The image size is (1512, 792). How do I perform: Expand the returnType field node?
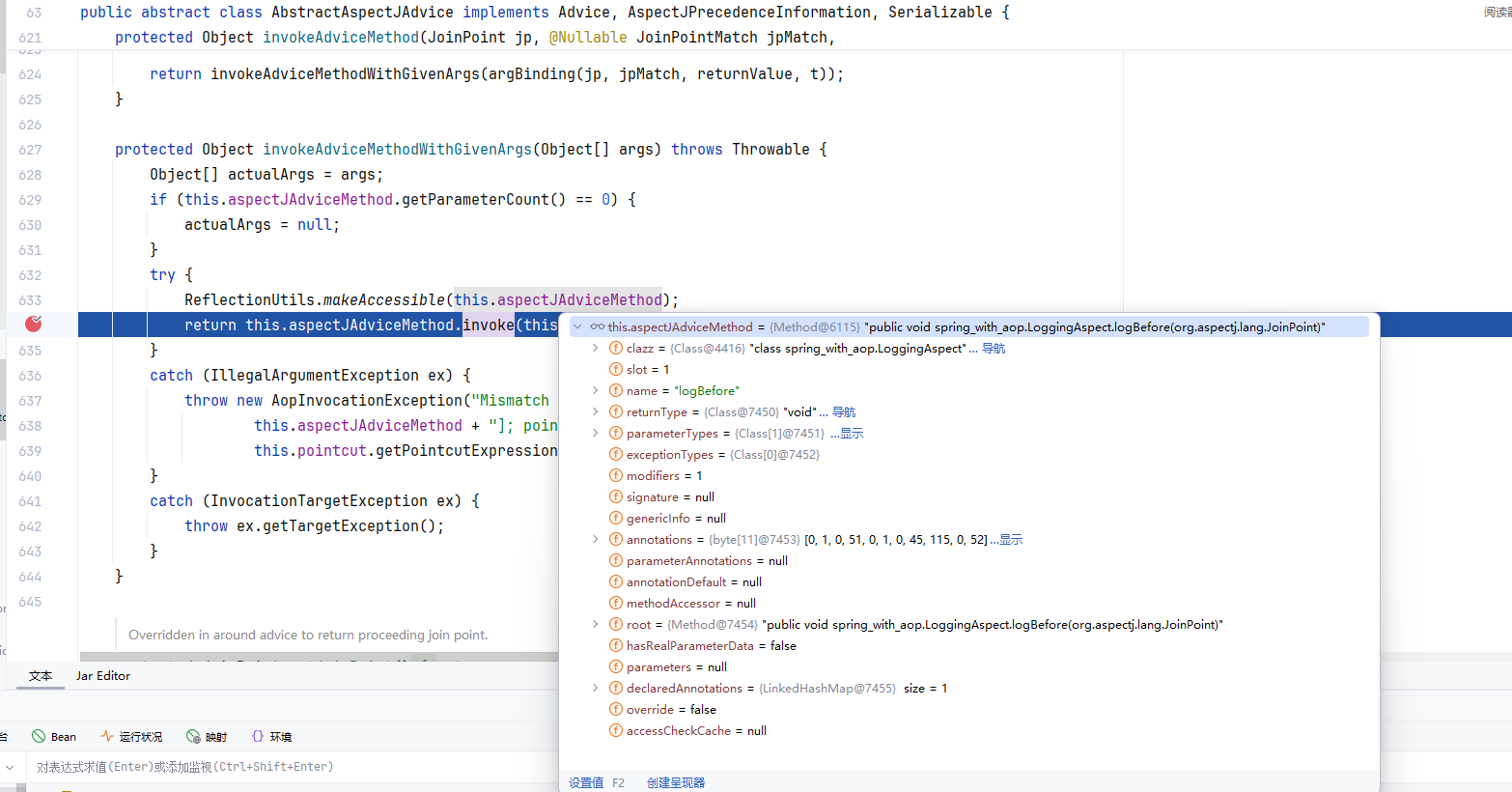pos(595,412)
